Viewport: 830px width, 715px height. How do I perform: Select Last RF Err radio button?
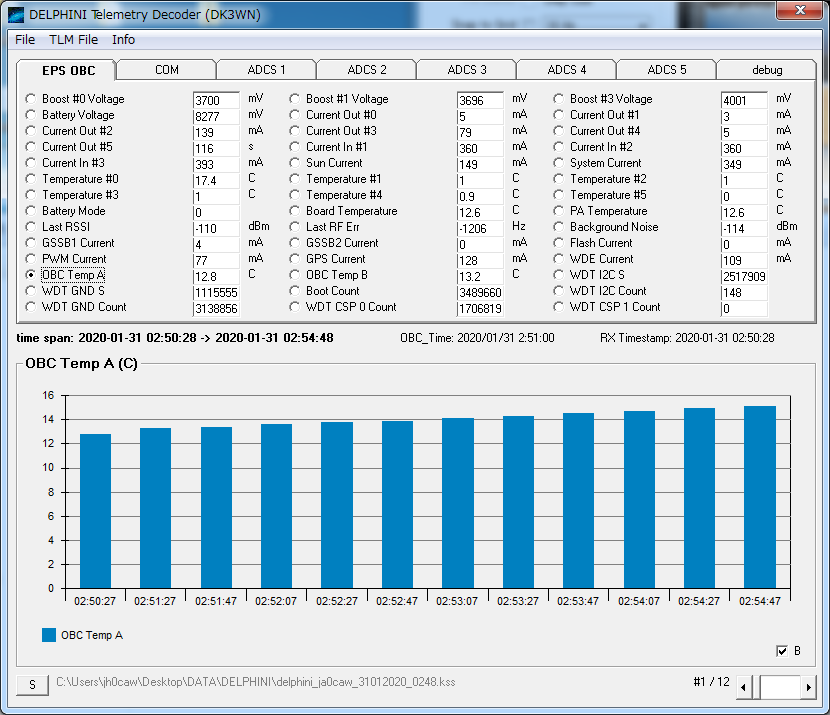(x=295, y=227)
